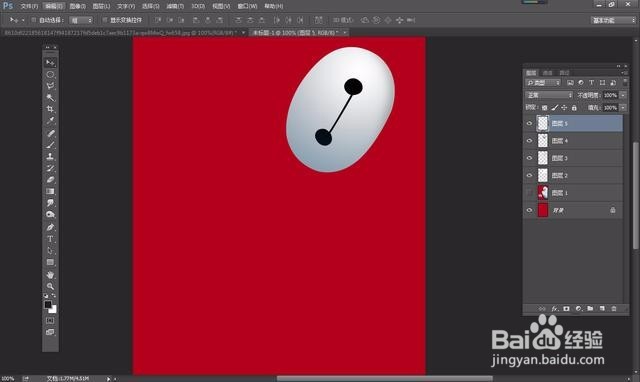Viewport: 640px width, 382px height.
Task: Select the Horizontal Type tool
Action: pos(50,239)
